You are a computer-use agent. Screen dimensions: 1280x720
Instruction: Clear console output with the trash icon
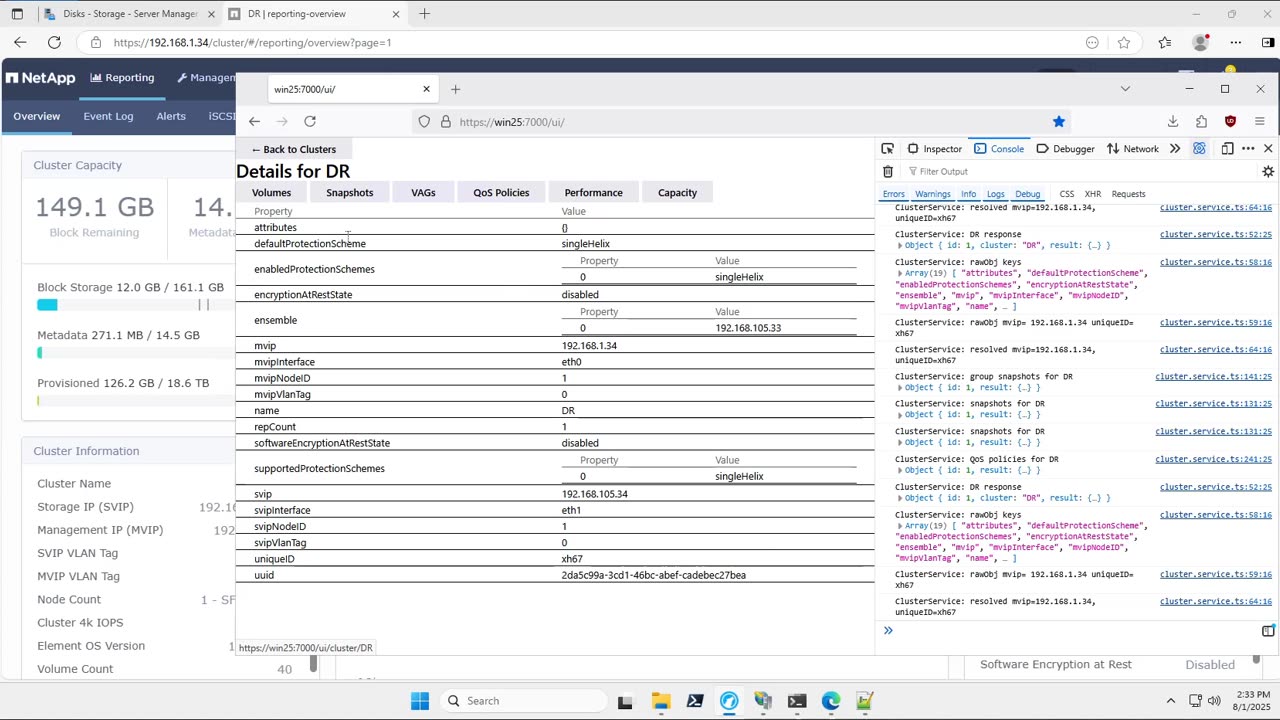click(x=888, y=172)
